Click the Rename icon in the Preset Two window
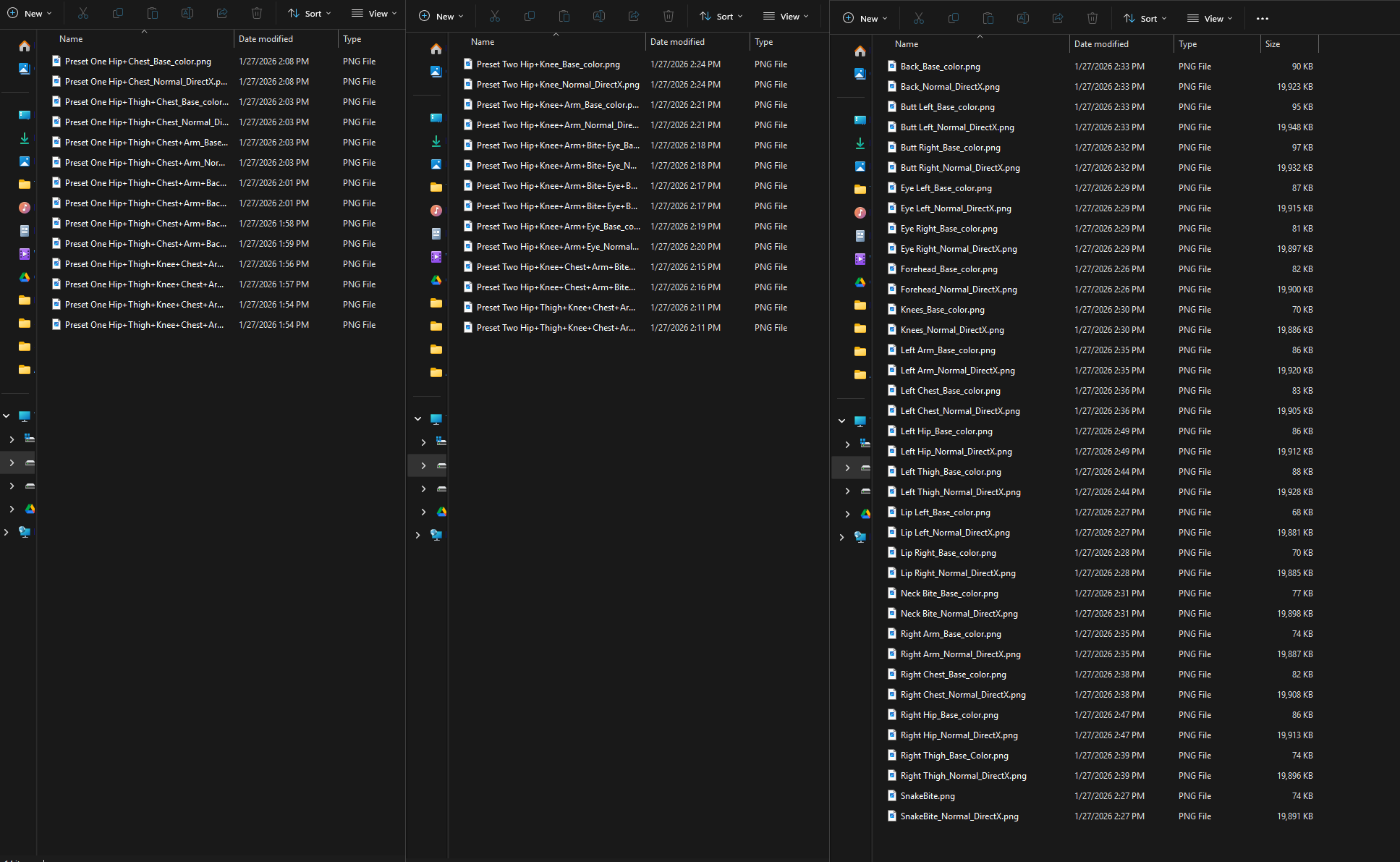Screen dimensions: 1400x862 [599, 16]
